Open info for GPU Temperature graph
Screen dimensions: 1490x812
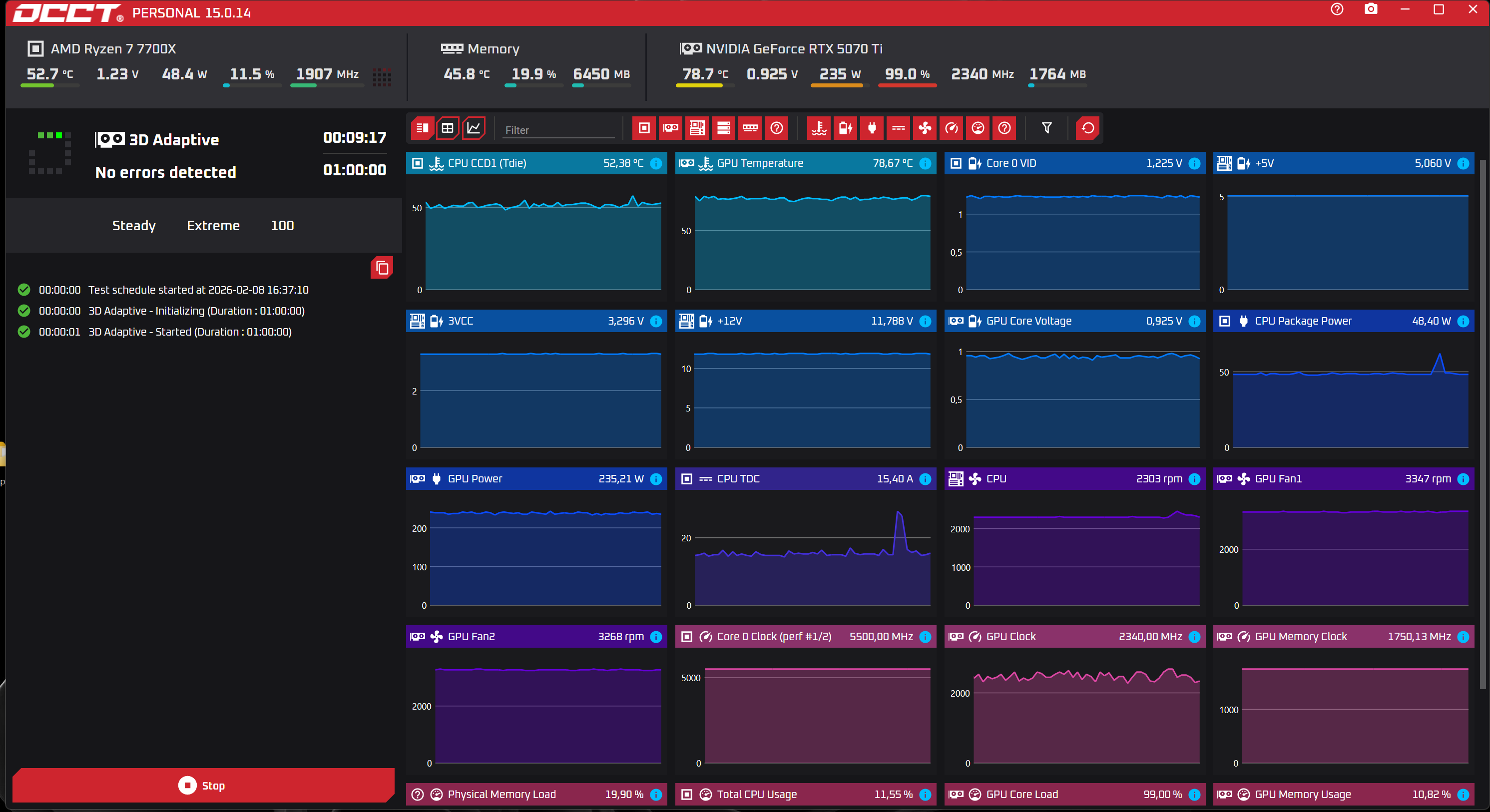click(926, 163)
